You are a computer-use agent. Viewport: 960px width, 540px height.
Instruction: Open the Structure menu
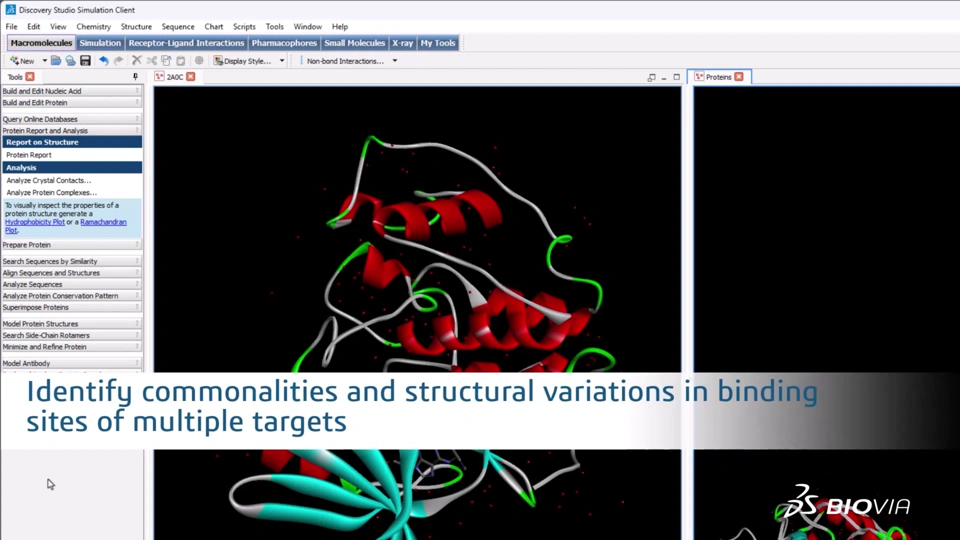pos(136,26)
